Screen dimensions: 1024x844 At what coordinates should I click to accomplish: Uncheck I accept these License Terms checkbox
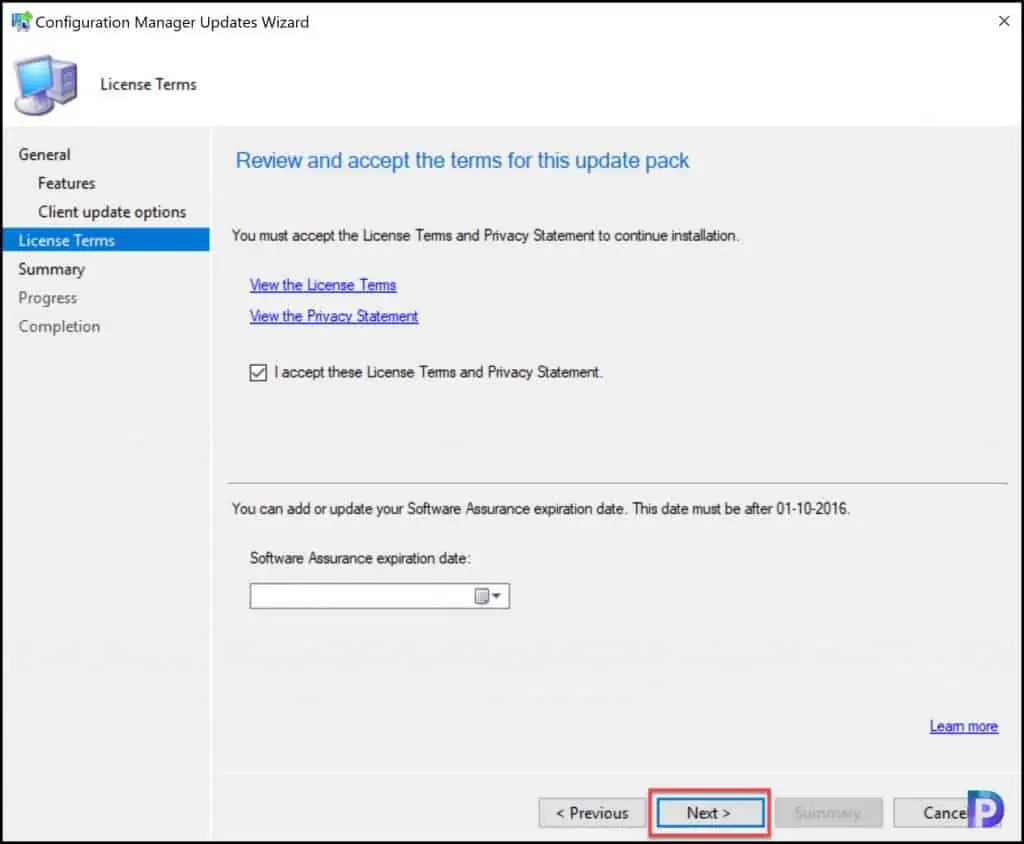pyautogui.click(x=258, y=372)
